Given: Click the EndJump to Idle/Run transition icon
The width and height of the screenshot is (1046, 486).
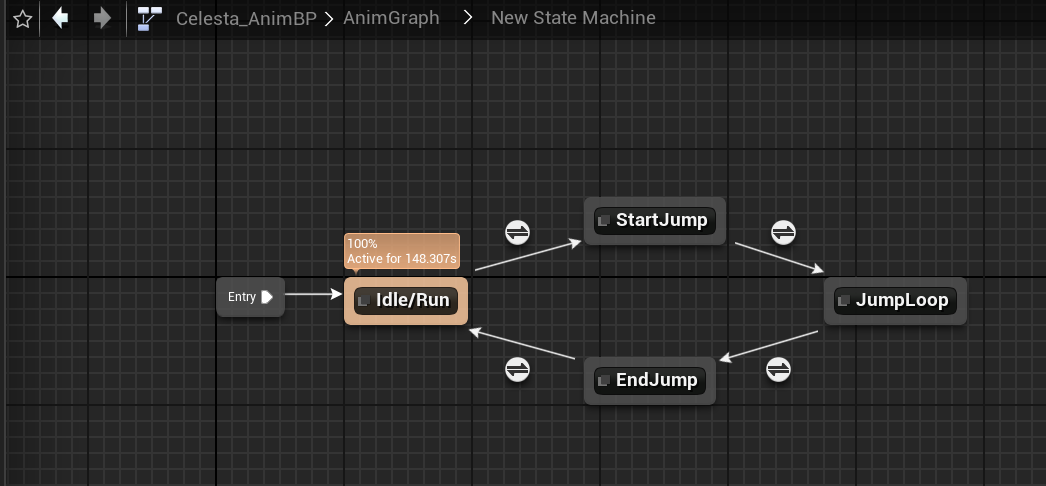Looking at the screenshot, I should pyautogui.click(x=517, y=369).
